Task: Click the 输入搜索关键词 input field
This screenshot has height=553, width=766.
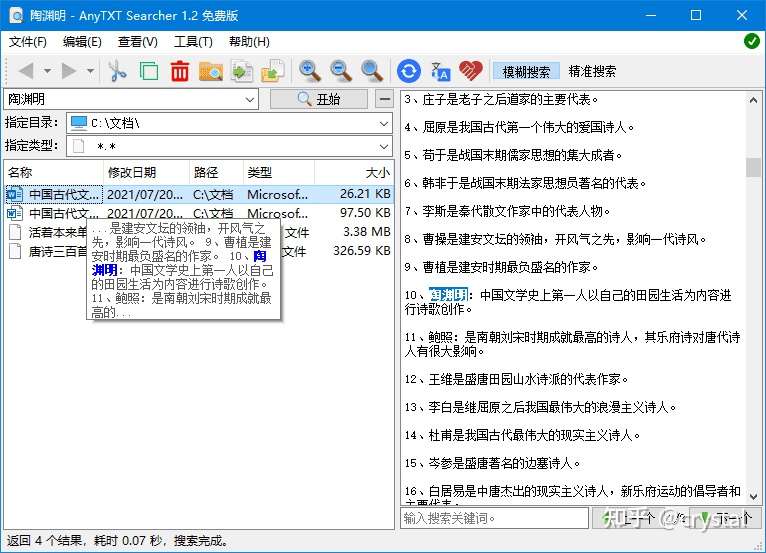Action: 494,518
